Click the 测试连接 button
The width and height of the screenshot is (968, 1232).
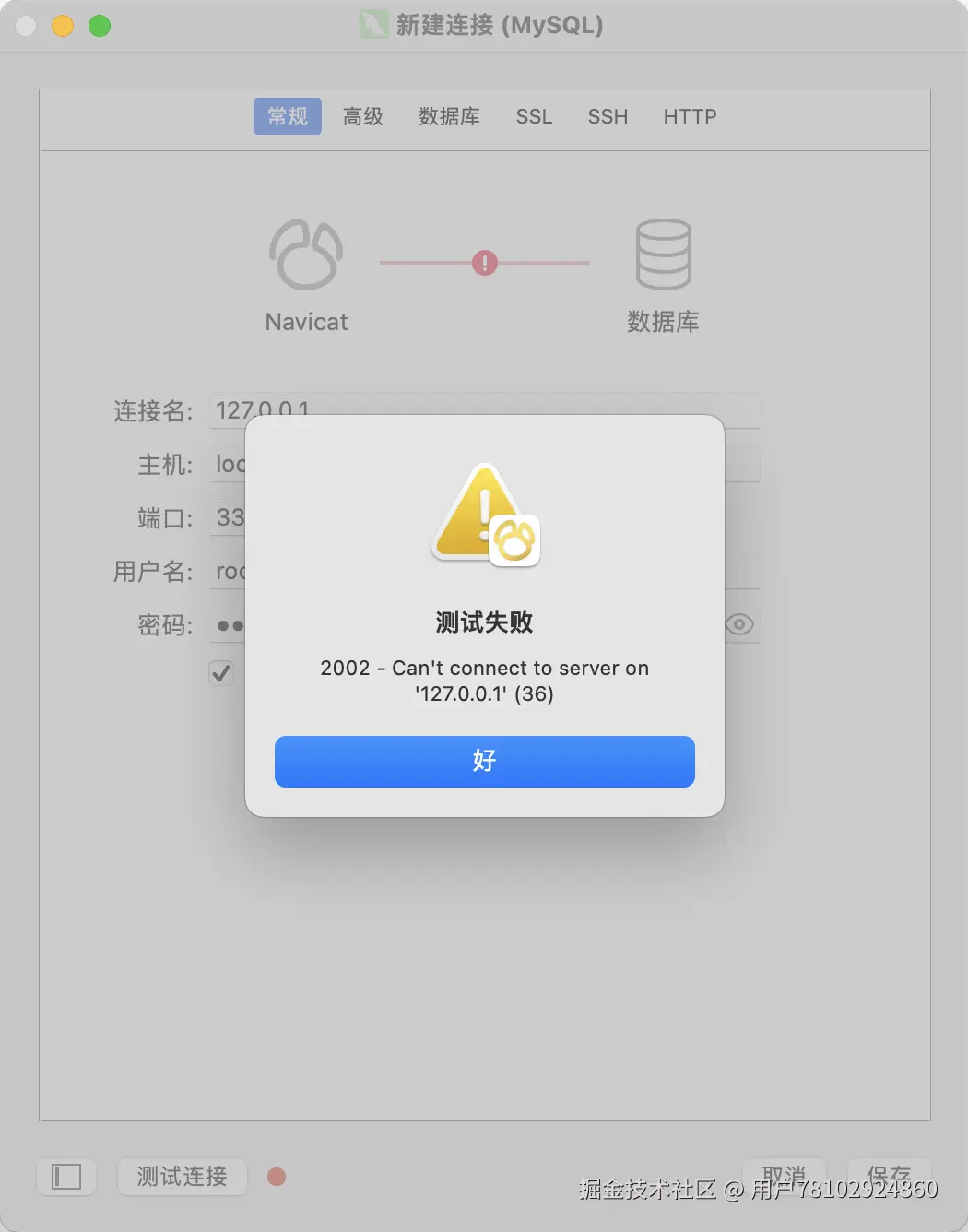pyautogui.click(x=183, y=1177)
